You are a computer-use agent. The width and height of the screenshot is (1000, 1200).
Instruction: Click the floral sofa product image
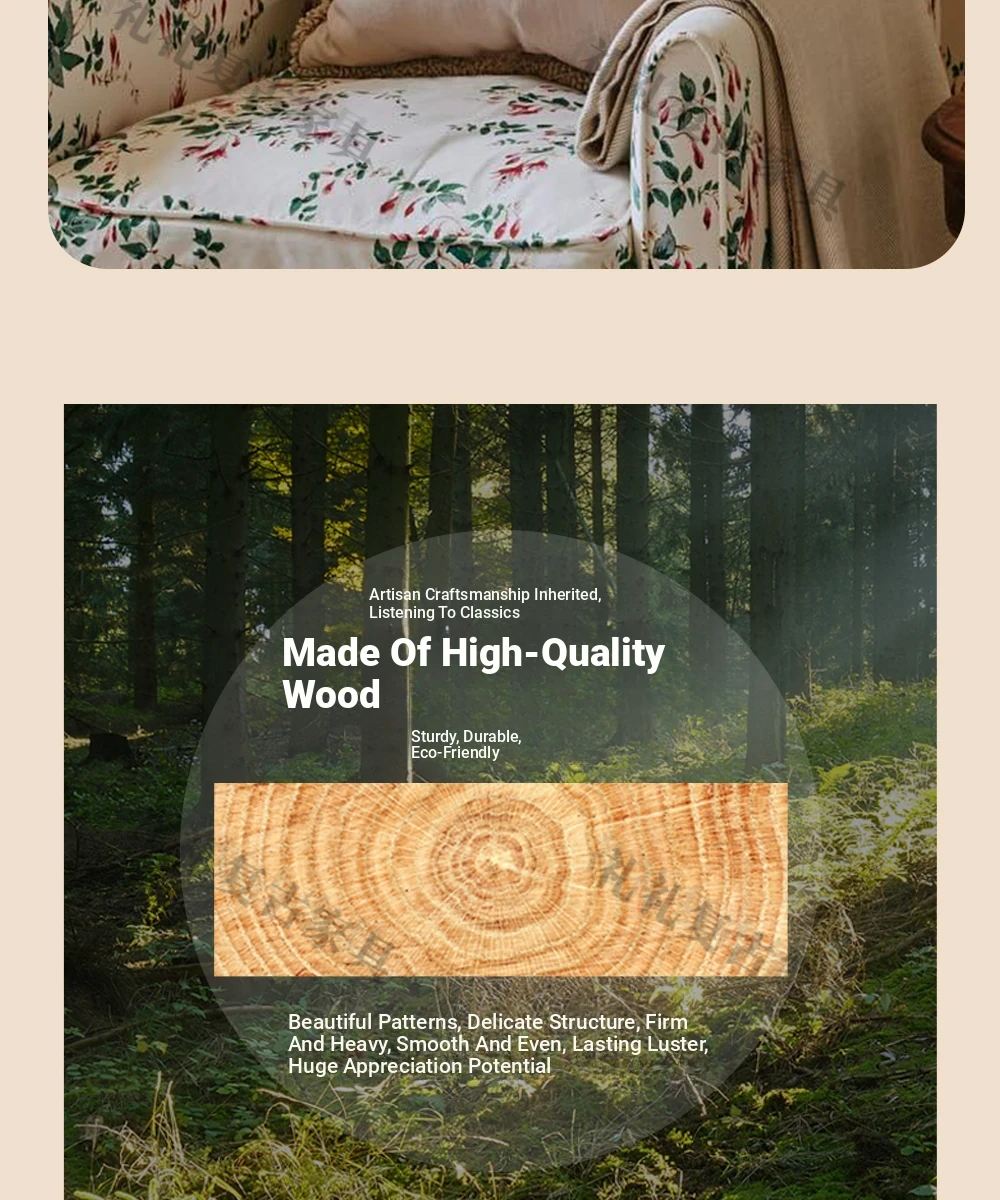click(506, 134)
